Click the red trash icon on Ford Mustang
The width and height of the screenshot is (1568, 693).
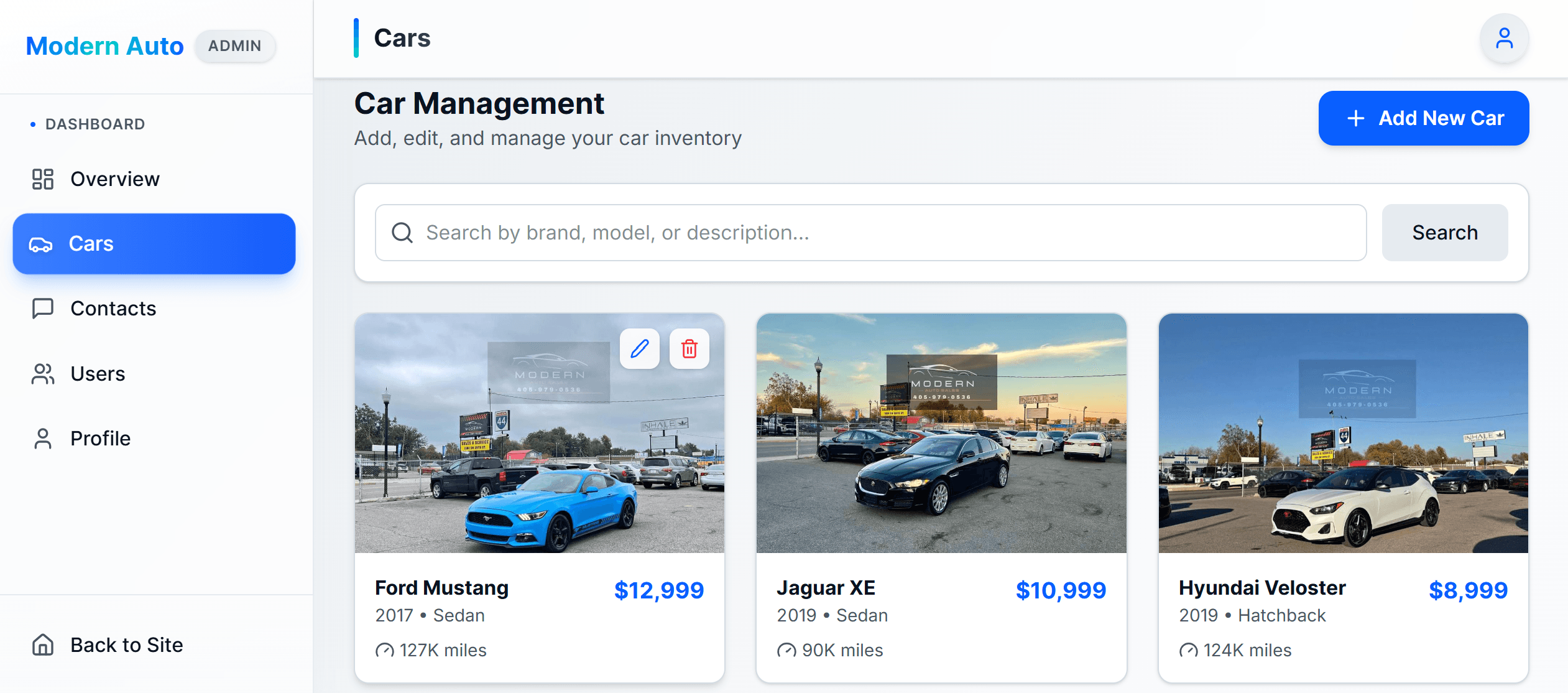click(689, 348)
